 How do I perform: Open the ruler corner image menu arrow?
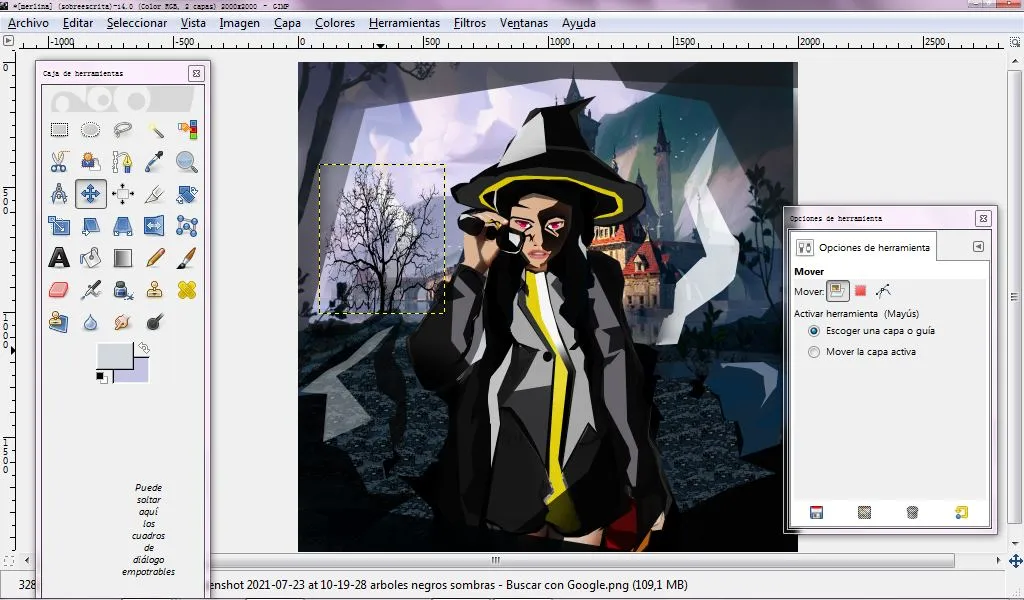point(8,40)
